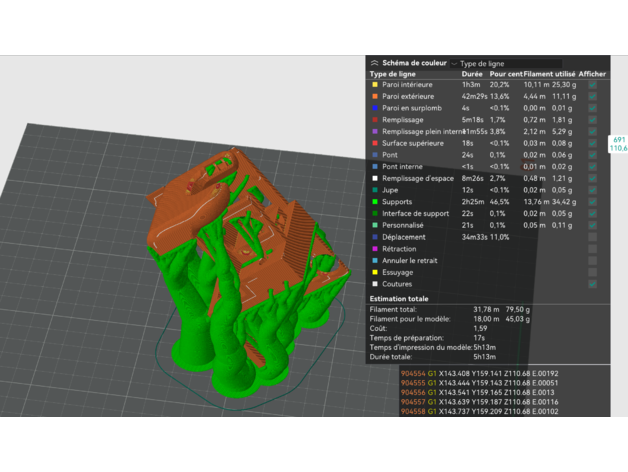The image size is (628, 472).
Task: Uncheck the Coutures display checkbox
Action: point(593,283)
